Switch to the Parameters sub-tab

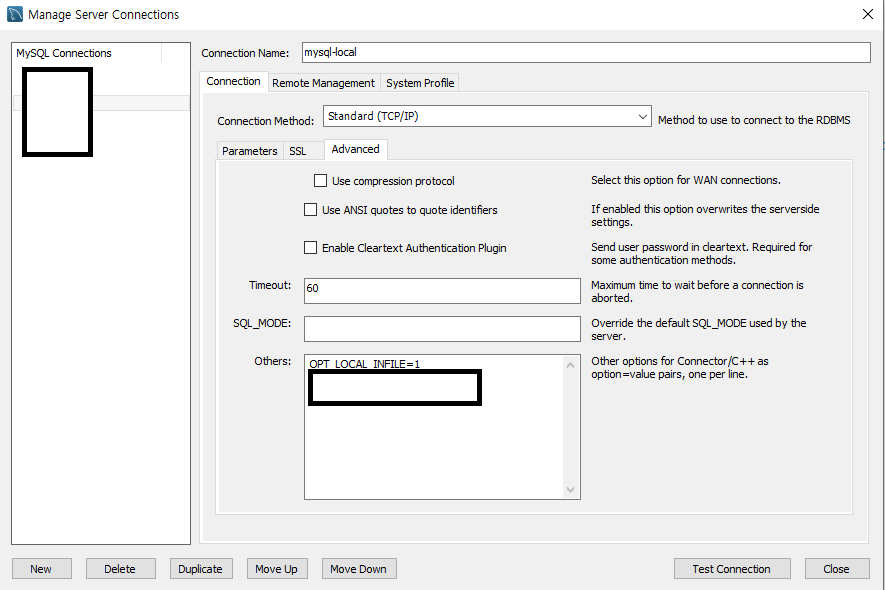(249, 151)
